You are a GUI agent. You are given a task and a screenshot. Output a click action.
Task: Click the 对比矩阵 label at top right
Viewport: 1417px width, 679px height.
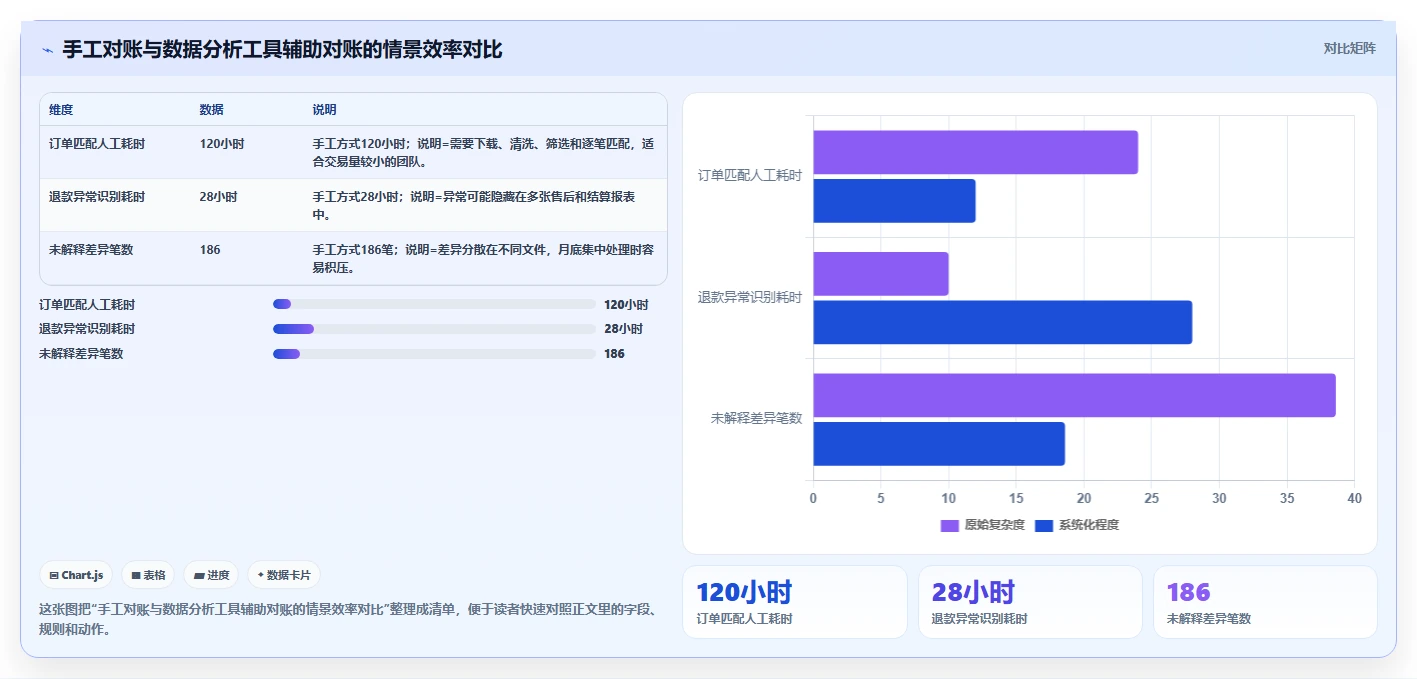tap(1349, 48)
